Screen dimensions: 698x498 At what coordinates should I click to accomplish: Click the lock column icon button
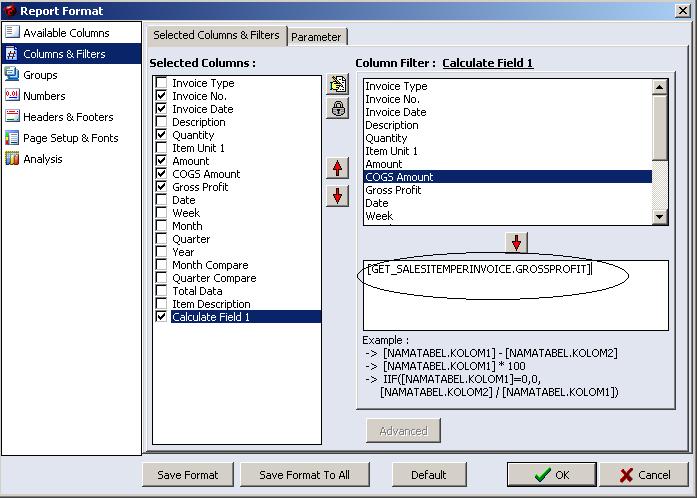tap(338, 108)
